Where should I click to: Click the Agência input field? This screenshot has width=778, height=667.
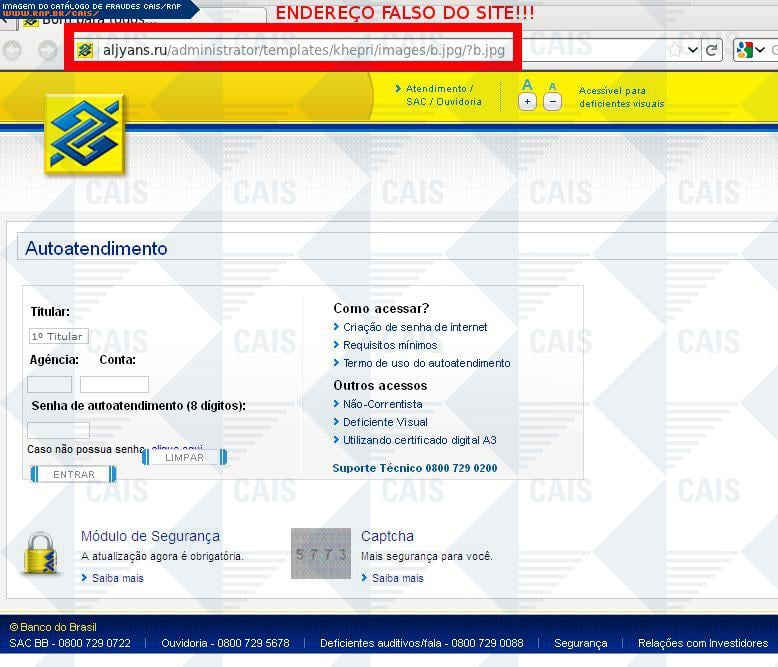[x=49, y=384]
